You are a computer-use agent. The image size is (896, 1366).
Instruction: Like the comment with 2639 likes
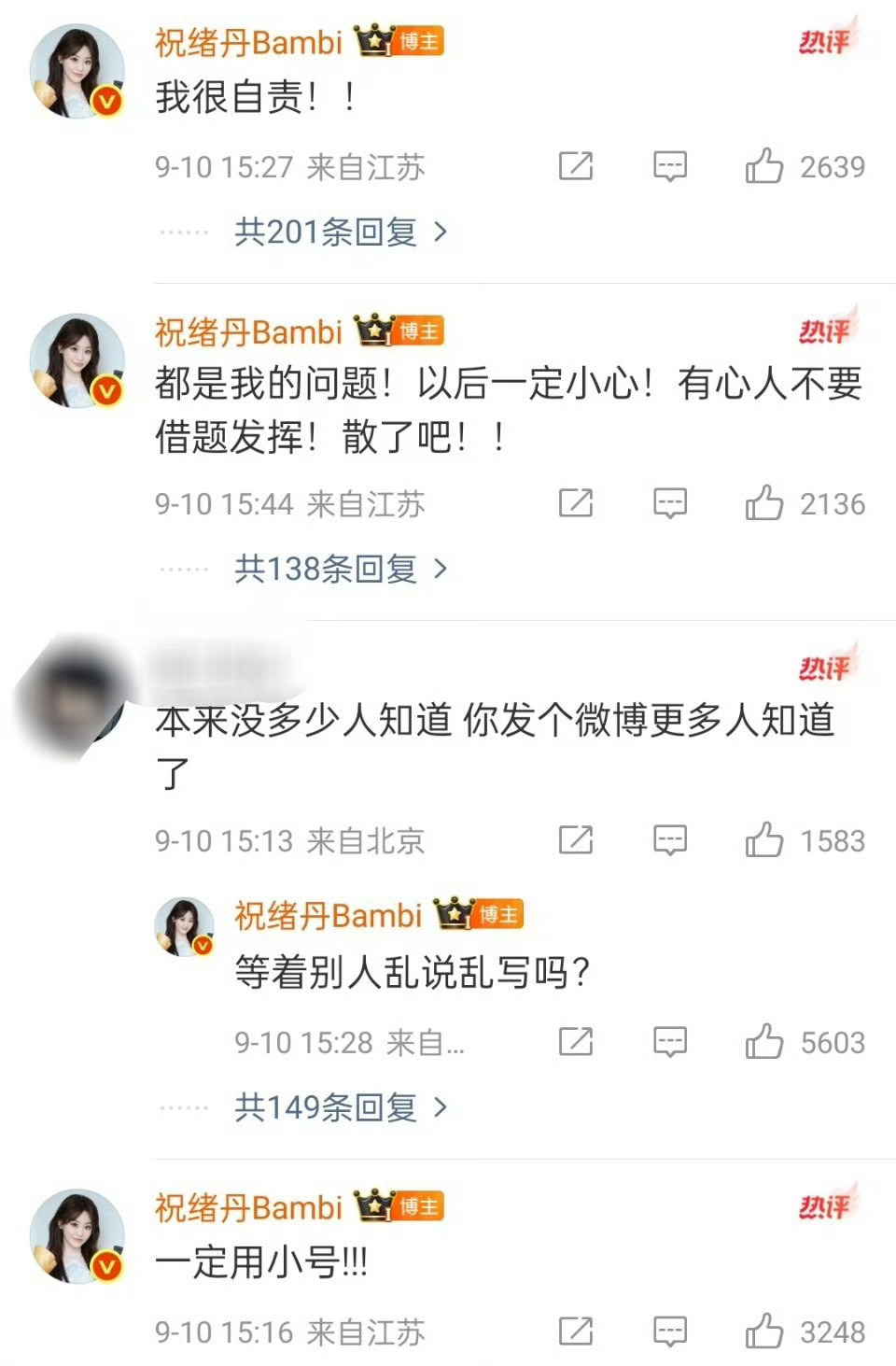763,166
